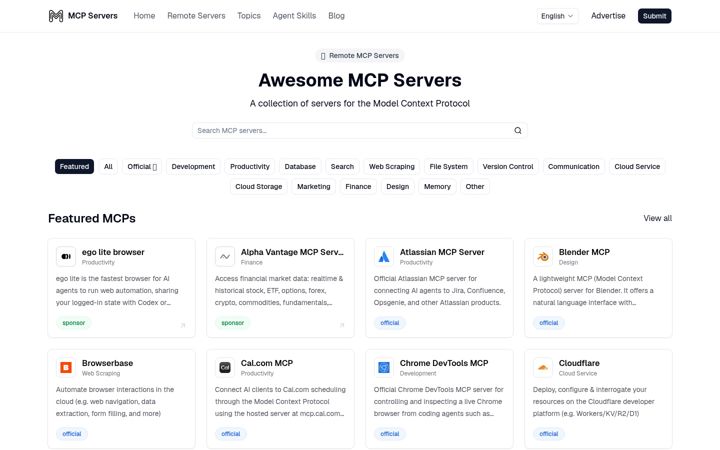
Task: Open the English language dropdown
Action: [x=557, y=16]
